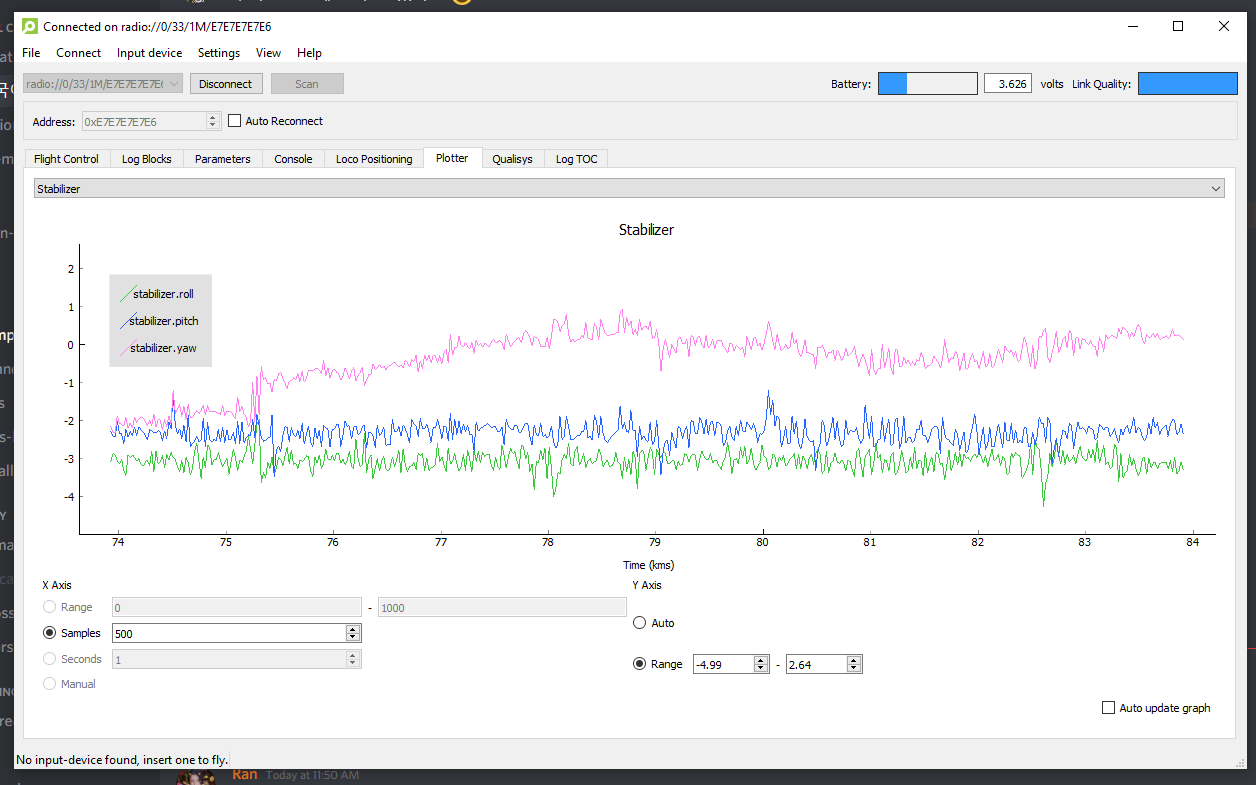This screenshot has height=785, width=1256.
Task: Expand the Stabilizer plot selection dropdown
Action: click(x=1216, y=188)
